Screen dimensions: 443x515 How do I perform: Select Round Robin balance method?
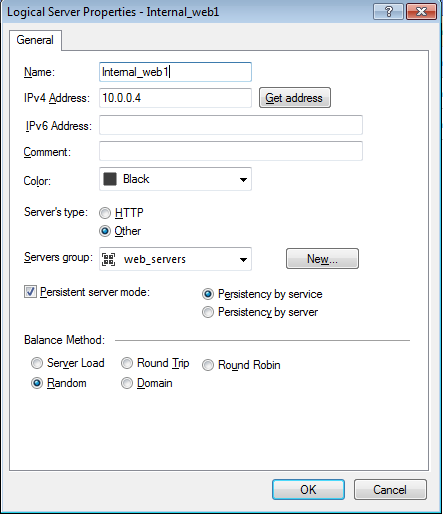pyautogui.click(x=208, y=365)
